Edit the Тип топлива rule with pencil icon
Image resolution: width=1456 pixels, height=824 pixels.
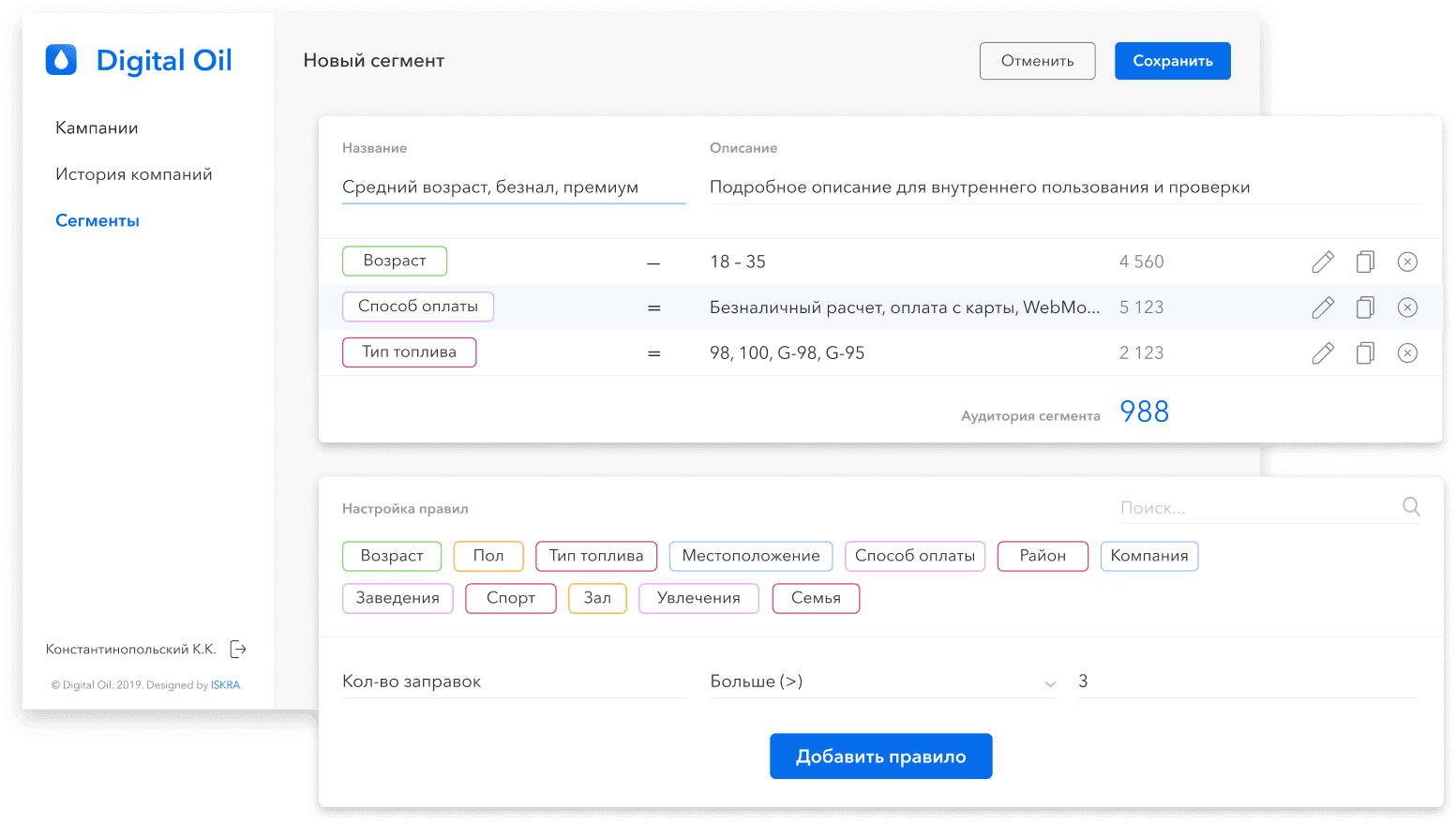(1322, 353)
